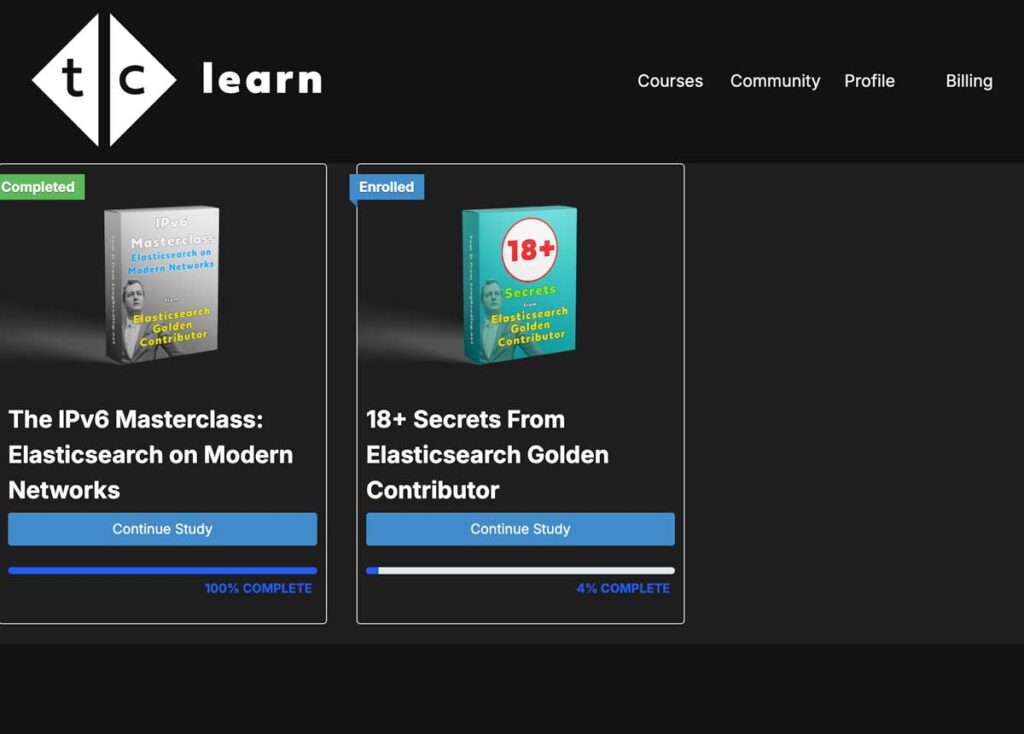The image size is (1024, 734).
Task: Click the 18+ Secrets course progress bar
Action: point(520,571)
